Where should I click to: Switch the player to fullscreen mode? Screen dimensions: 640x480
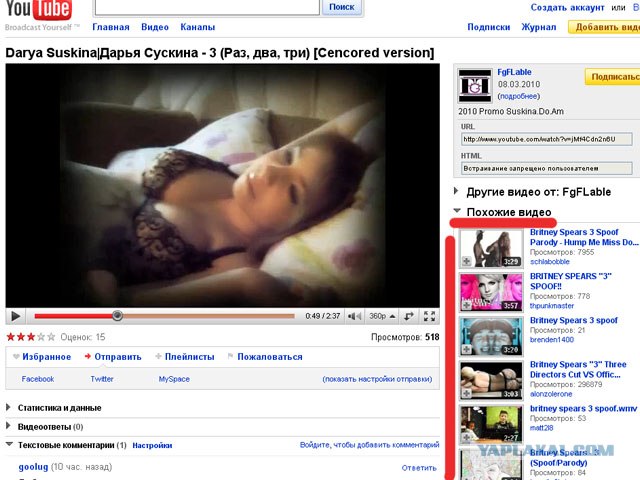click(x=431, y=316)
